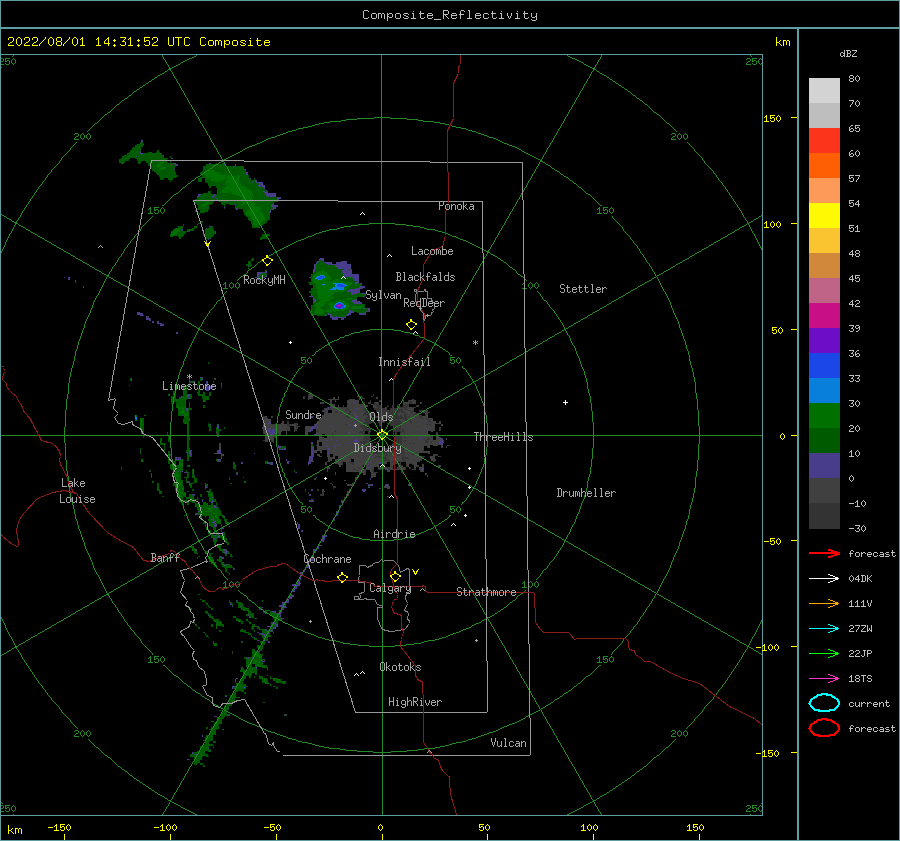
Task: Click the red 'forecast' ellipse in the legend
Action: (824, 728)
